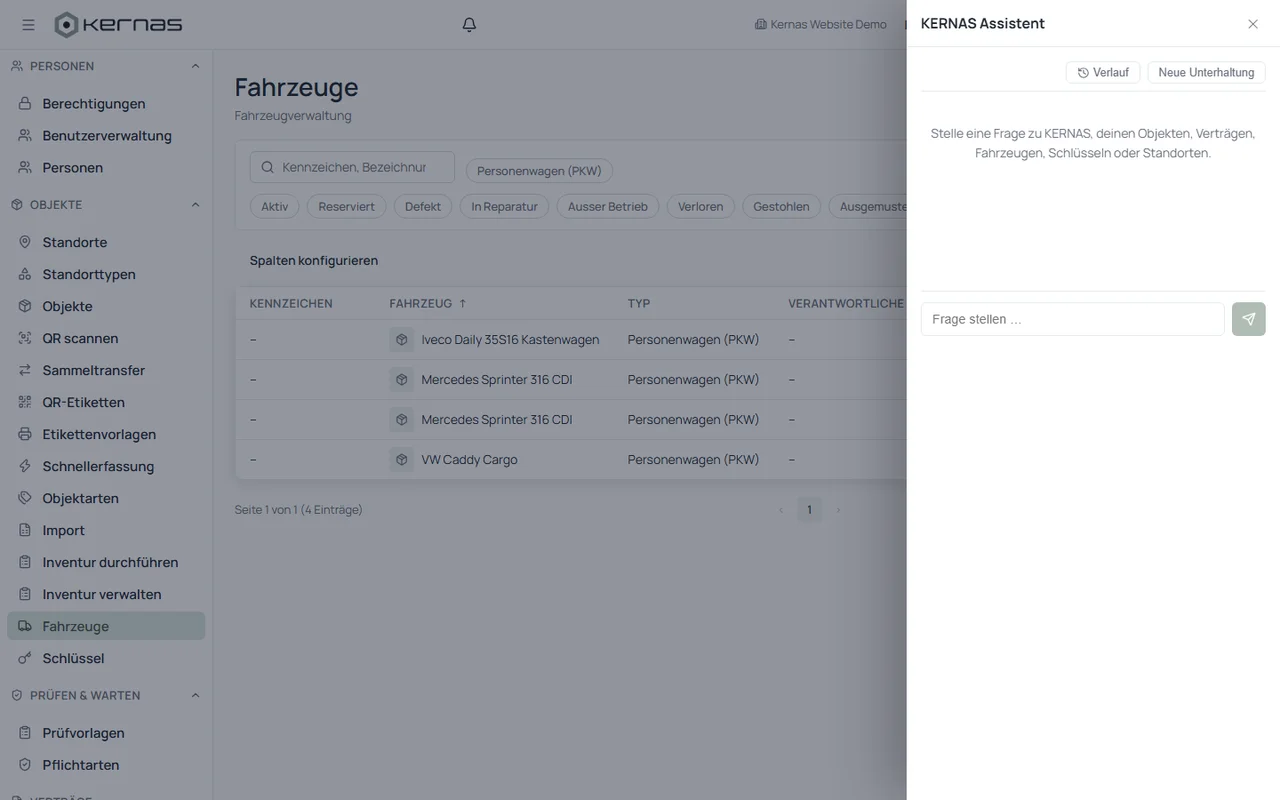Toggle the Reserviert status filter
The height and width of the screenshot is (800, 1280).
coord(347,206)
